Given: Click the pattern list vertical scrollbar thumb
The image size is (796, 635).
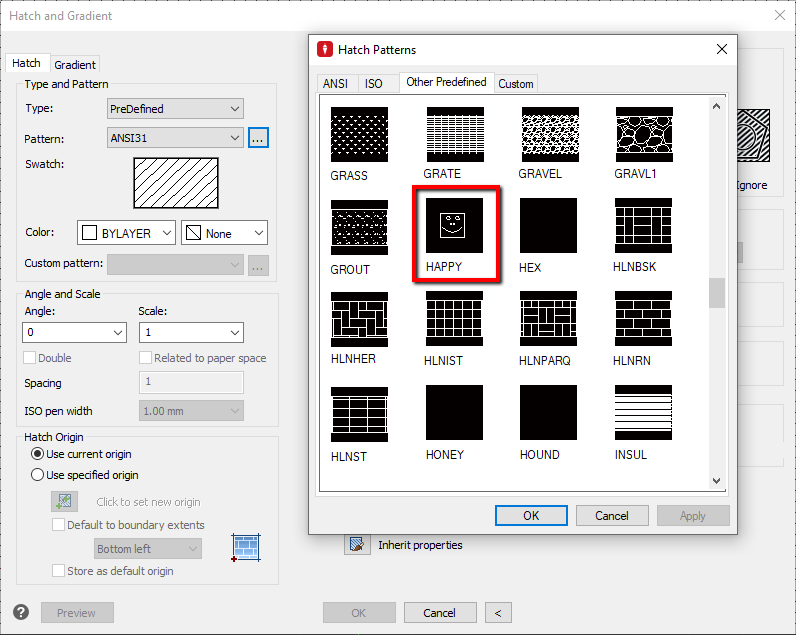Looking at the screenshot, I should [716, 293].
